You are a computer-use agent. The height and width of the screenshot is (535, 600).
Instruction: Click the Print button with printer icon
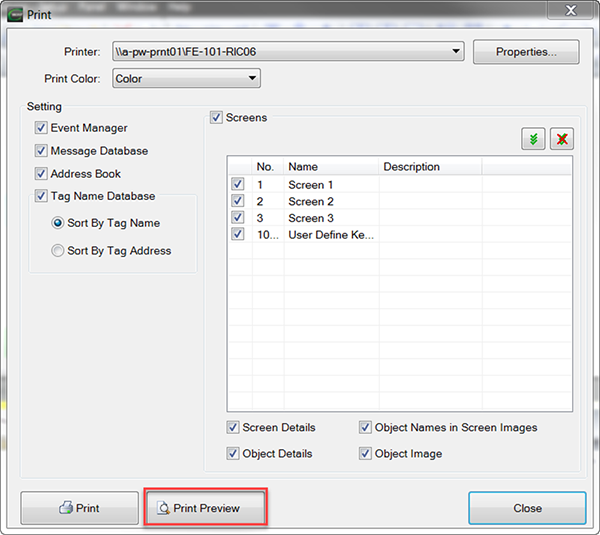(79, 508)
